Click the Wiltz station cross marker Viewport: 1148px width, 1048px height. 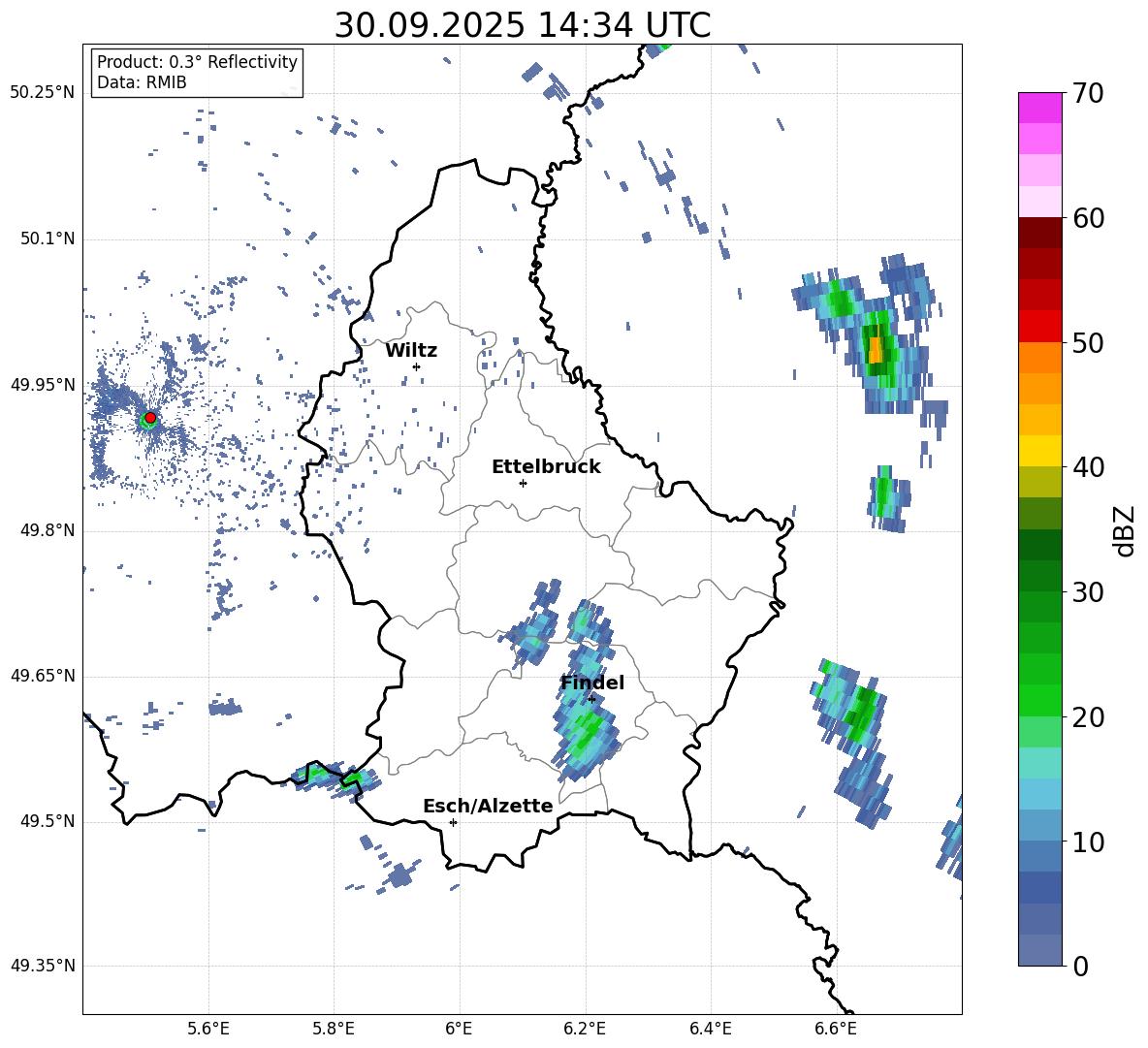point(417,366)
